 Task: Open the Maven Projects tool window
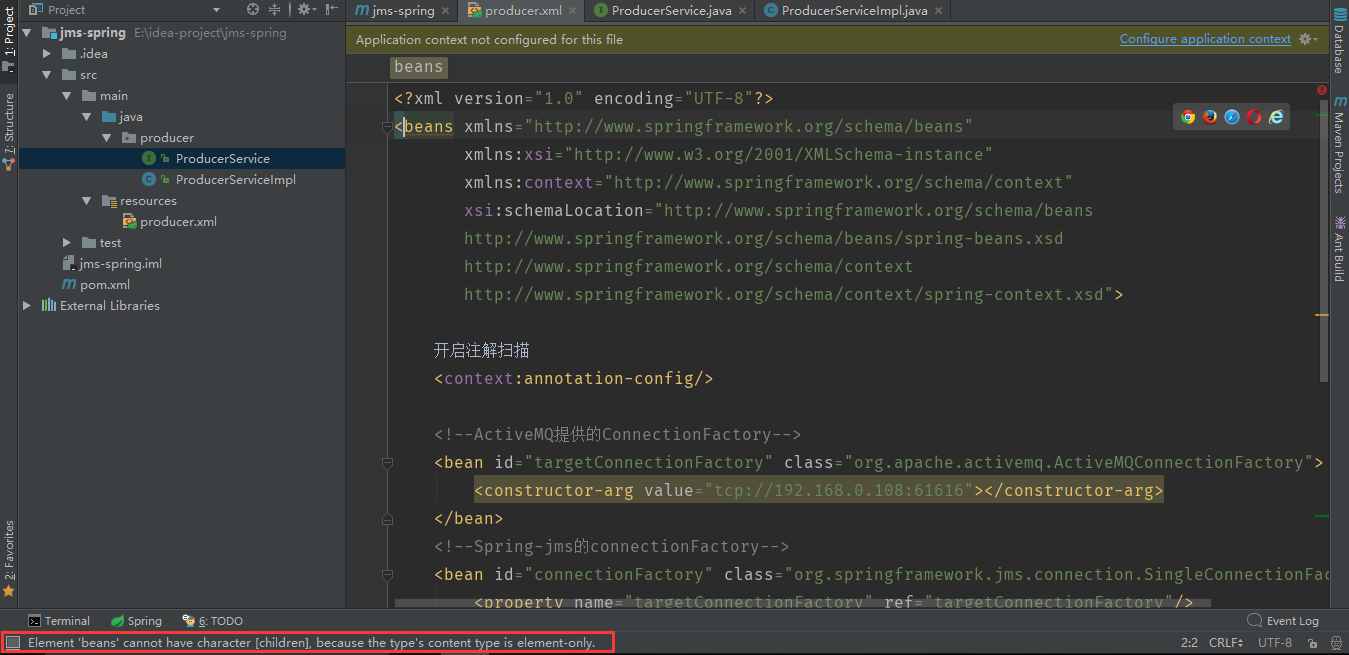pyautogui.click(x=1338, y=145)
